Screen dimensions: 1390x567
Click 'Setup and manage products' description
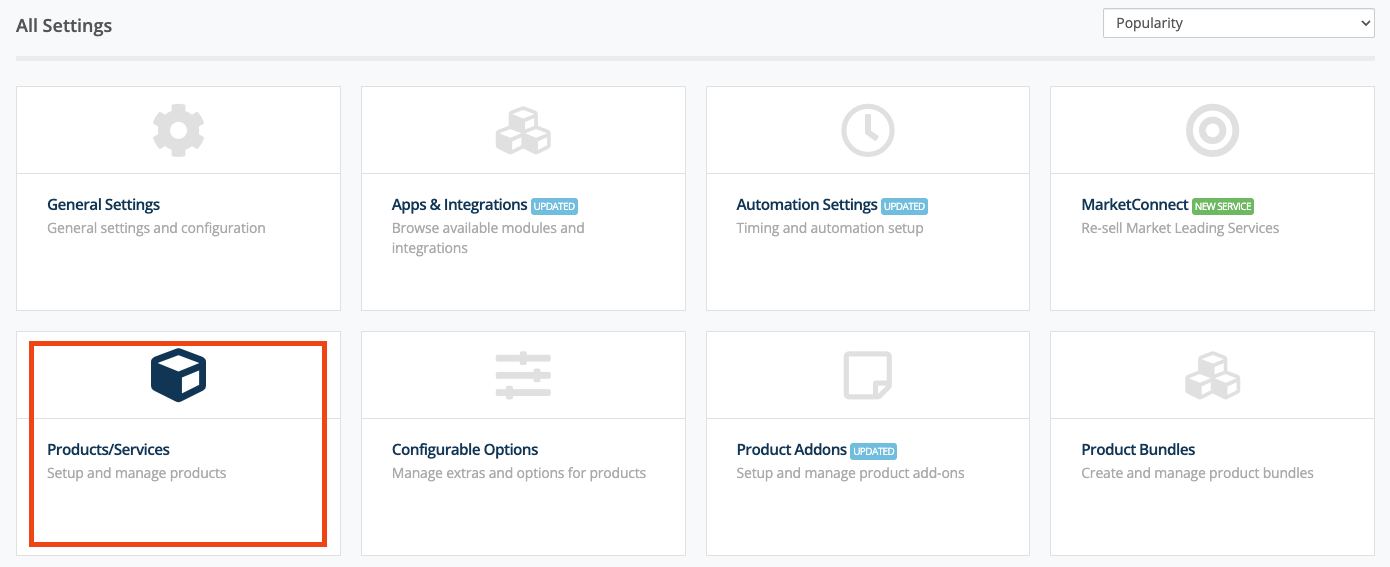[137, 473]
